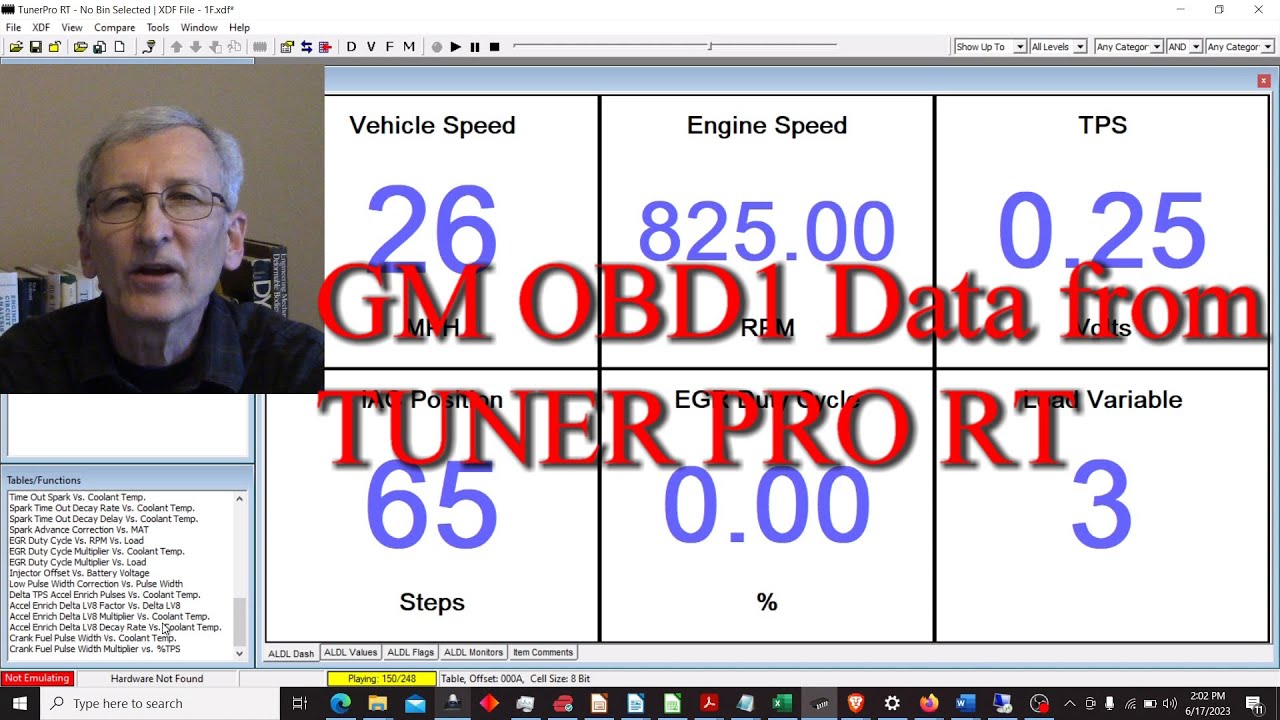
Task: Open the red PDF reader taskbar icon
Action: (709, 703)
